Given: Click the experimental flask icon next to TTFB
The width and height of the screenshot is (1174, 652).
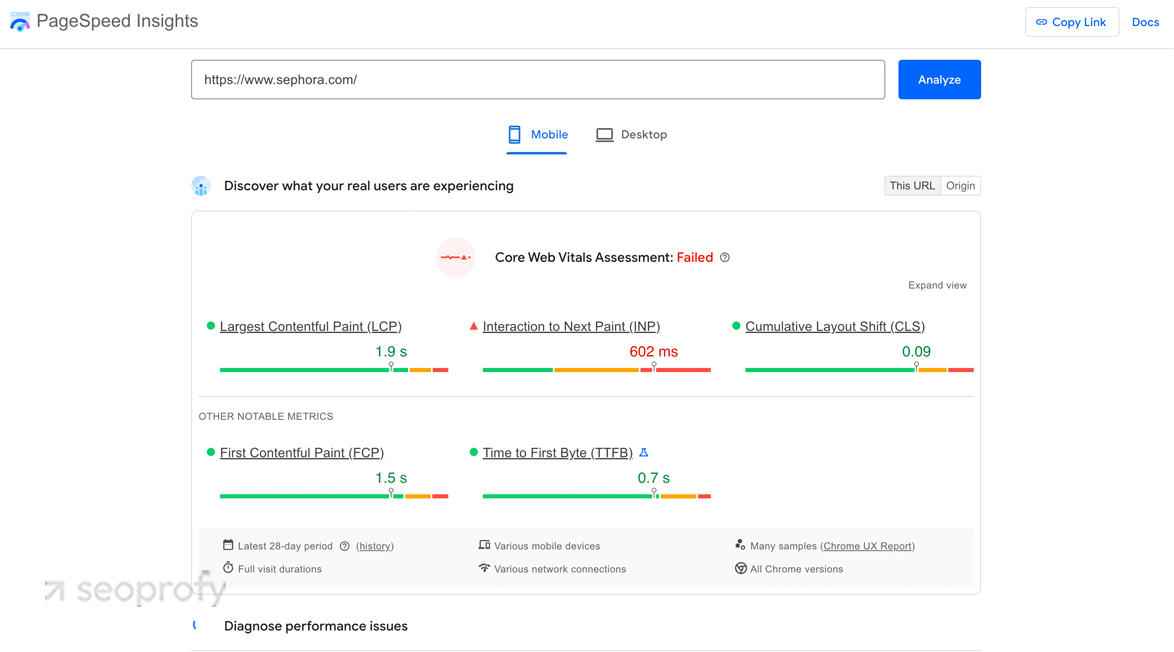Looking at the screenshot, I should [644, 452].
